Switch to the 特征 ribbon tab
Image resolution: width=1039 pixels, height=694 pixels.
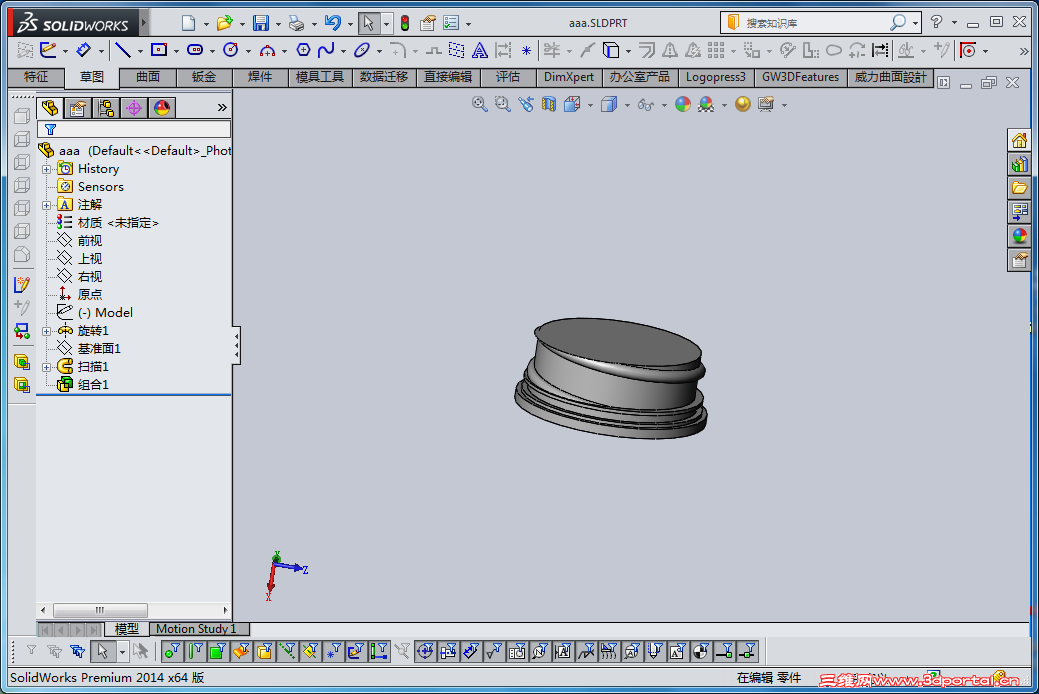[36, 77]
